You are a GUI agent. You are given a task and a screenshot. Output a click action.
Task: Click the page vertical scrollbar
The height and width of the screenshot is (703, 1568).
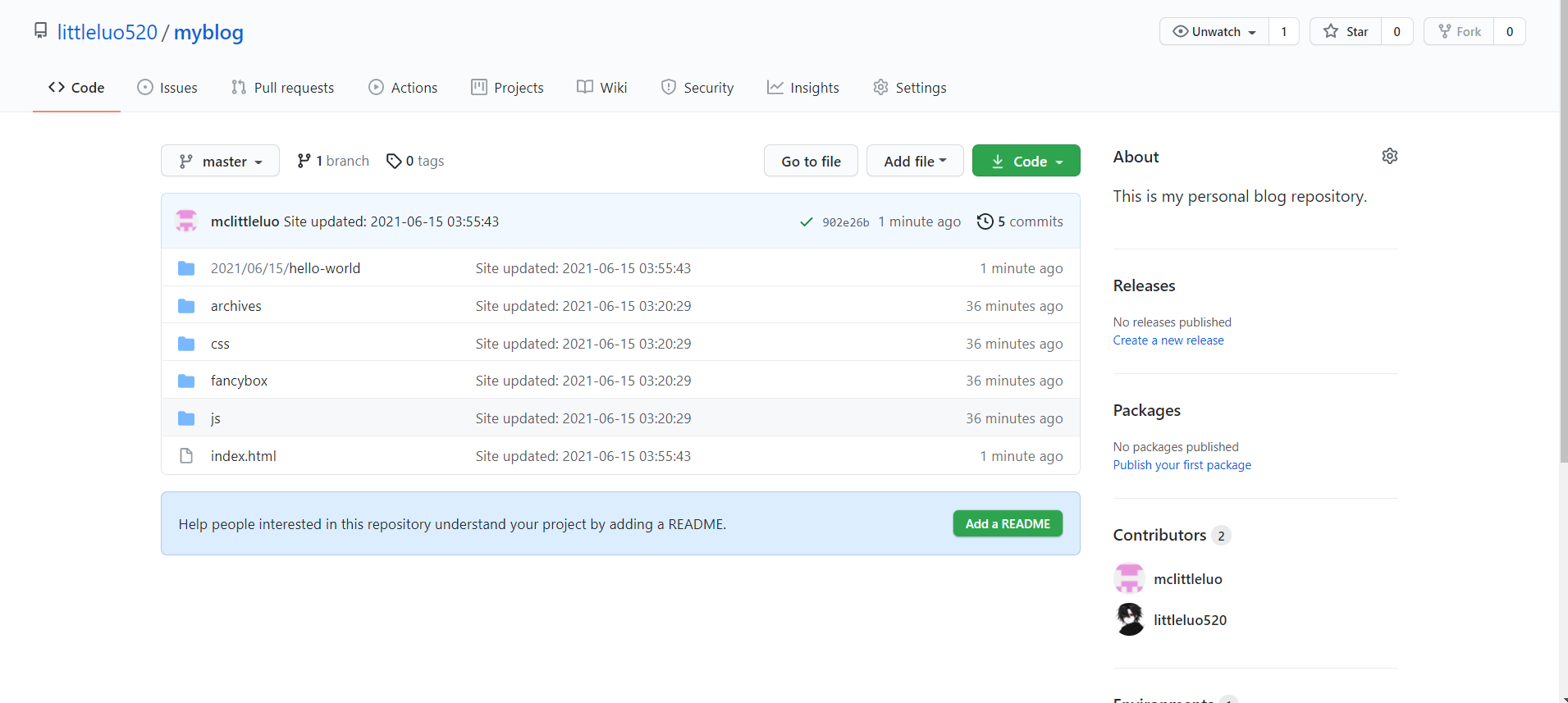pos(1563,246)
